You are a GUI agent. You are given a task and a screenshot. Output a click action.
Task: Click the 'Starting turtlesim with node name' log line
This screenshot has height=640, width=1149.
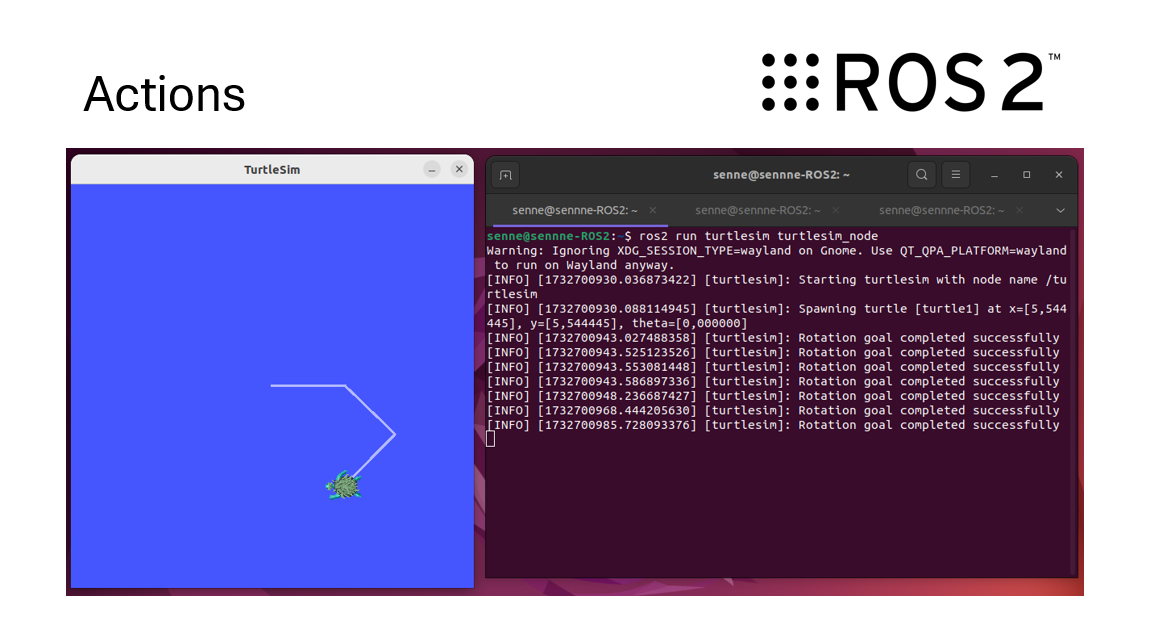[777, 287]
